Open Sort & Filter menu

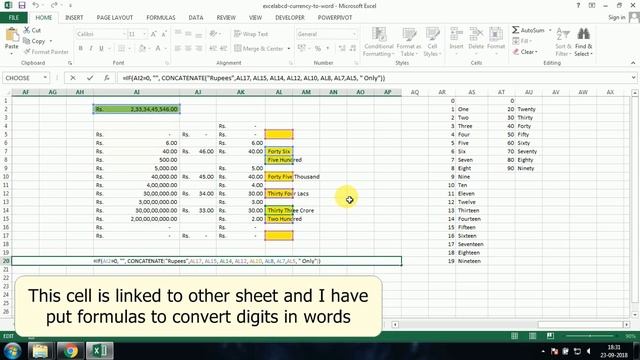click(x=563, y=42)
